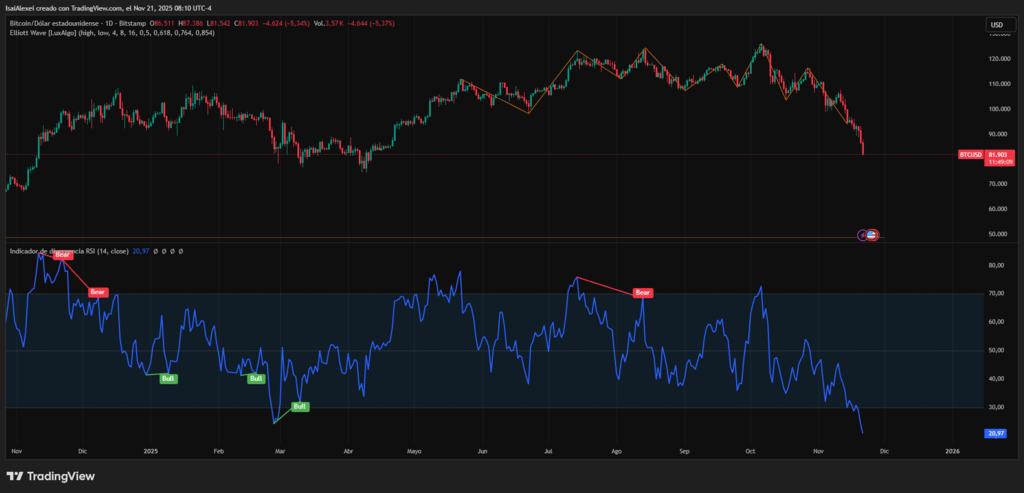Click the 2026 label on the time axis
Screen dimensions: 1024x493
(x=953, y=451)
